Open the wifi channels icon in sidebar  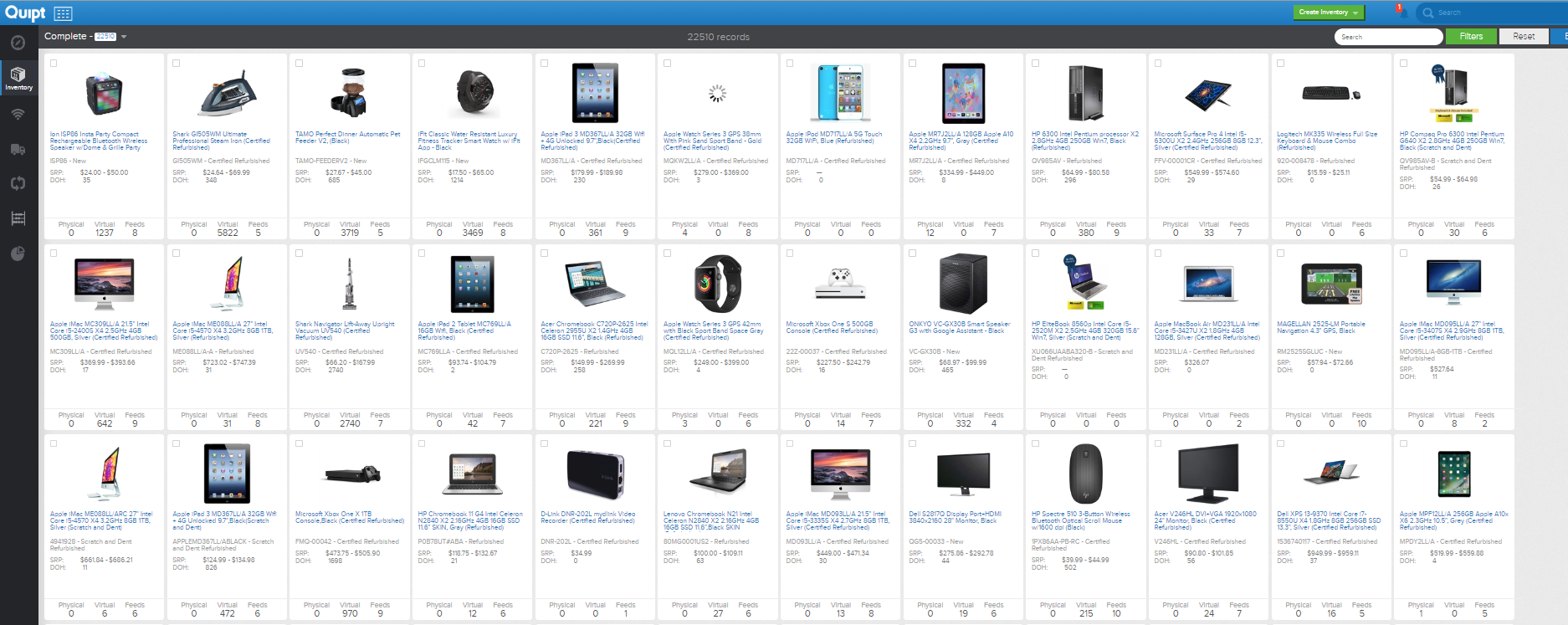[18, 114]
